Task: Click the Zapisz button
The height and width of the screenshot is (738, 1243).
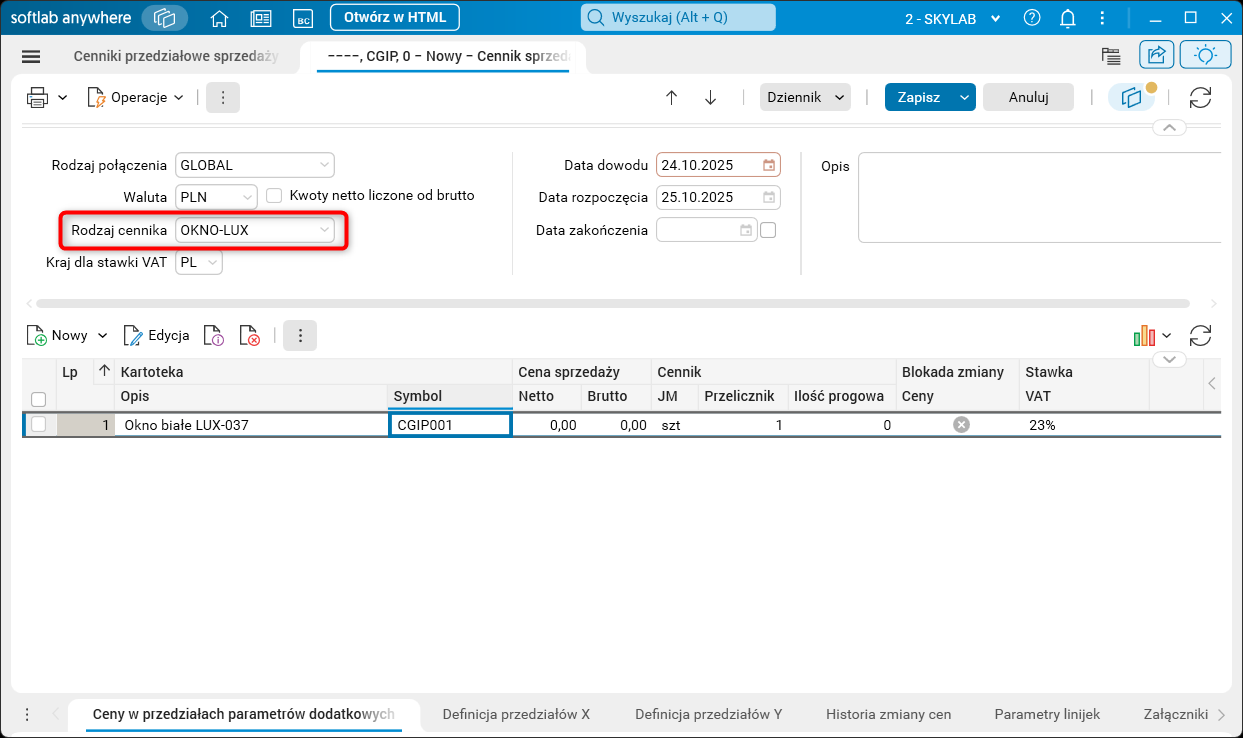Action: [x=919, y=97]
